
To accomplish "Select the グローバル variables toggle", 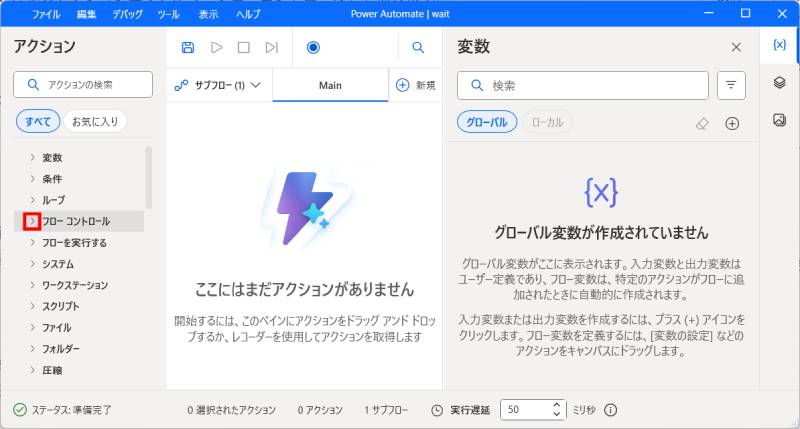I will pos(487,122).
